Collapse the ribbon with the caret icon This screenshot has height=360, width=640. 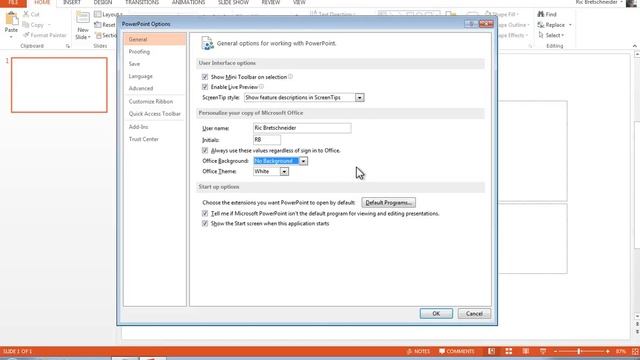pos(635,46)
